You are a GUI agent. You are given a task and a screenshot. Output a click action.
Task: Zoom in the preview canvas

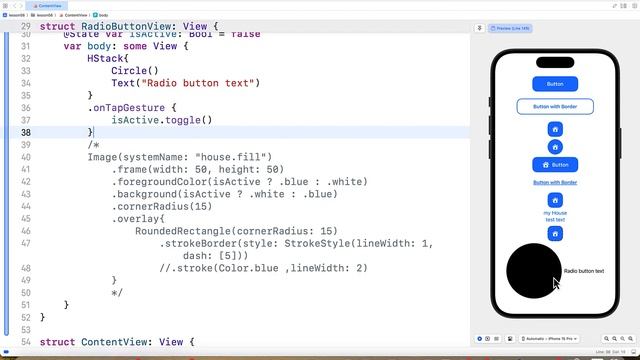coord(631,339)
